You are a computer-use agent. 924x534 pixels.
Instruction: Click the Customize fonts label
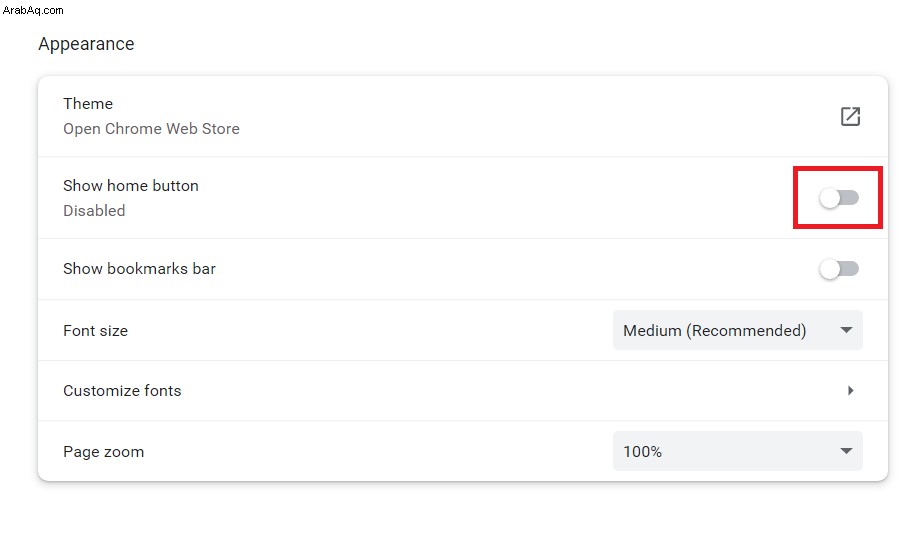(x=122, y=391)
